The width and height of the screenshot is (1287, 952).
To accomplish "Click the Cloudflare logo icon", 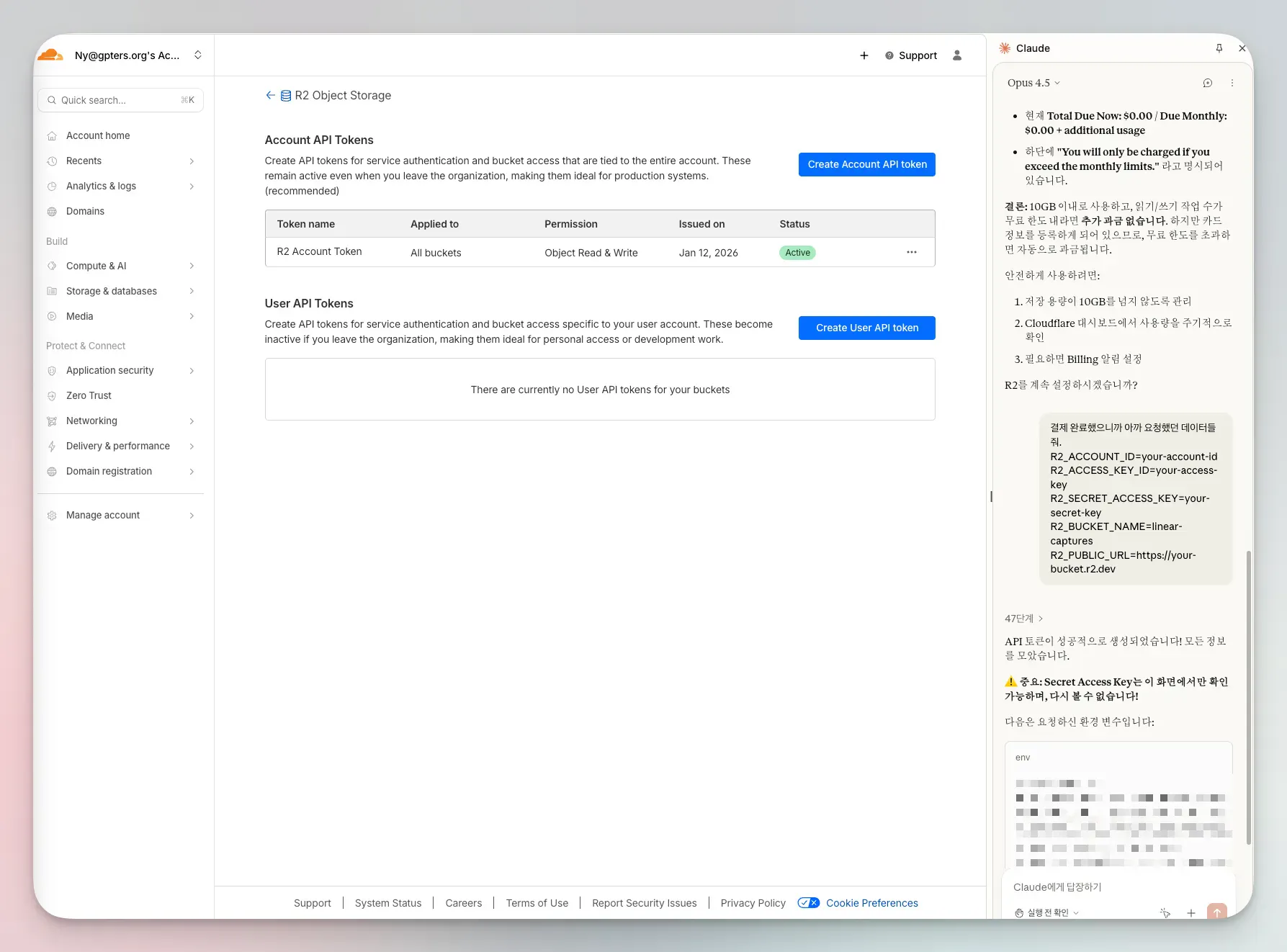I will click(50, 55).
